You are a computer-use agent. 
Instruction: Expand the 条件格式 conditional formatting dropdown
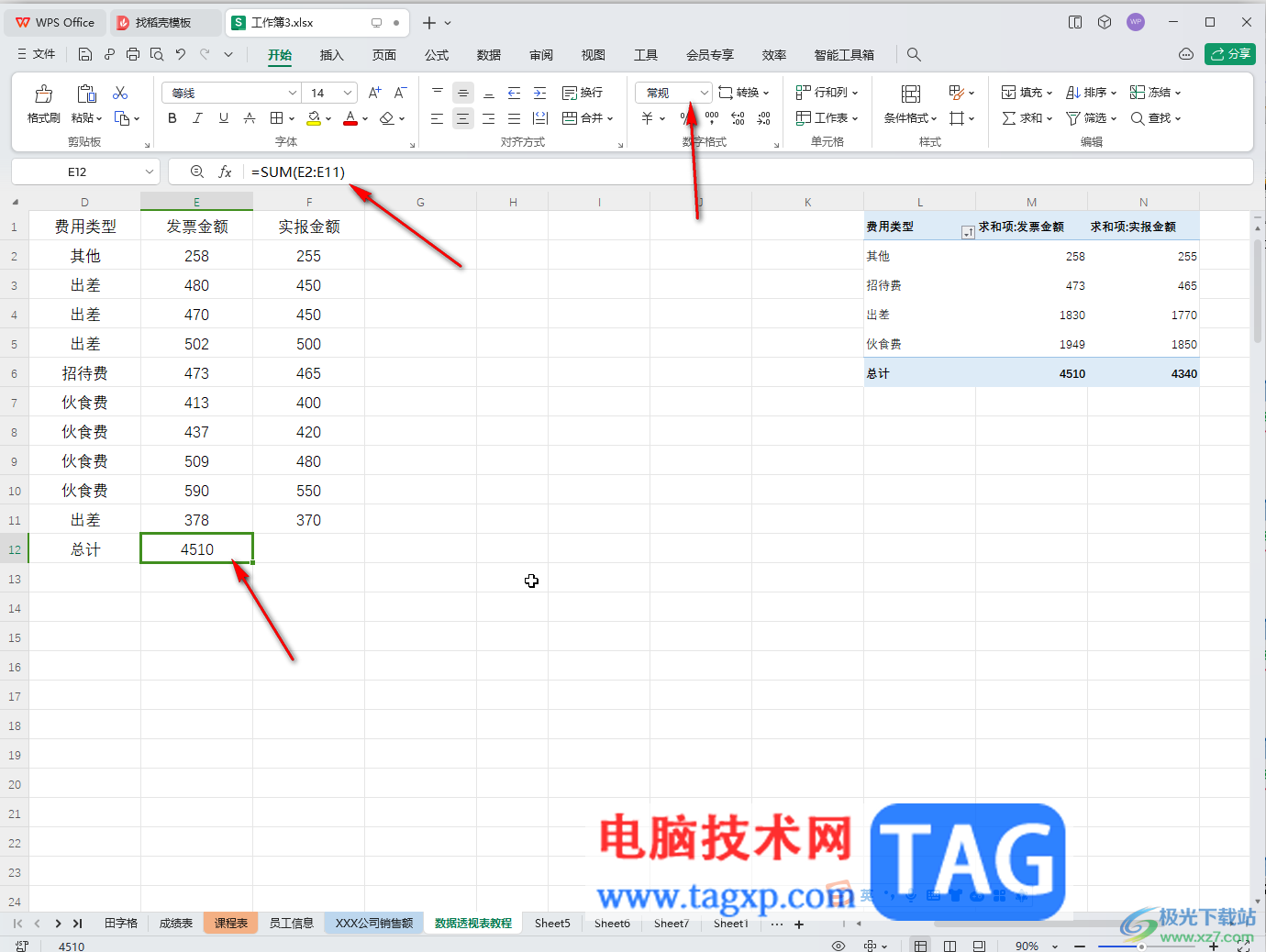coord(933,118)
